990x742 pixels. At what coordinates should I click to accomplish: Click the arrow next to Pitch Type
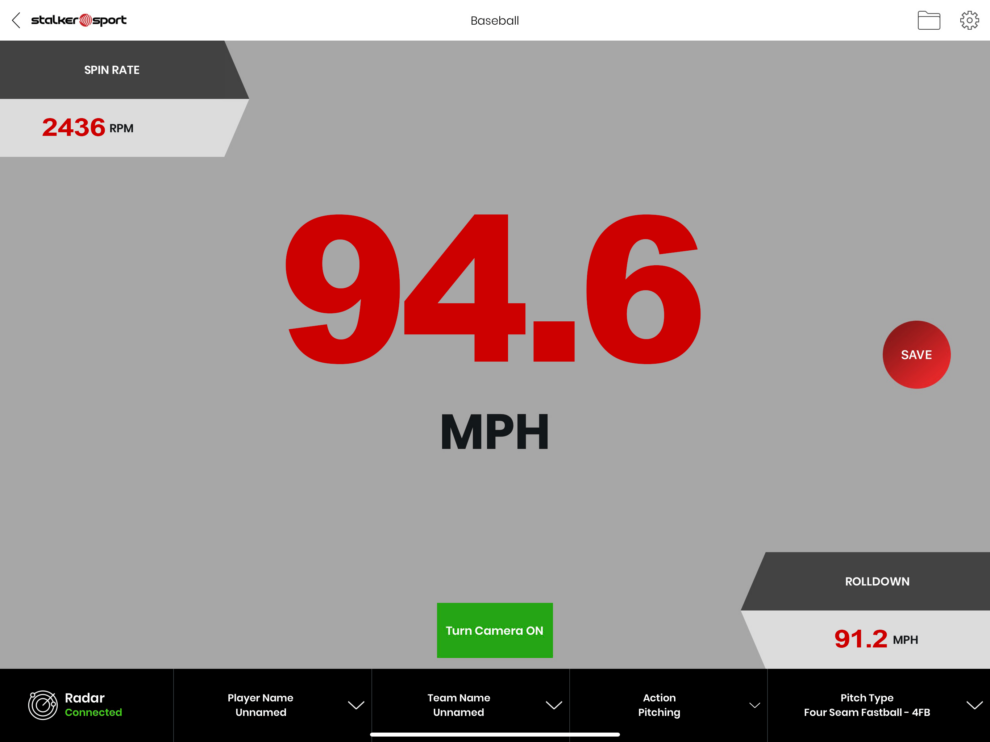point(974,705)
